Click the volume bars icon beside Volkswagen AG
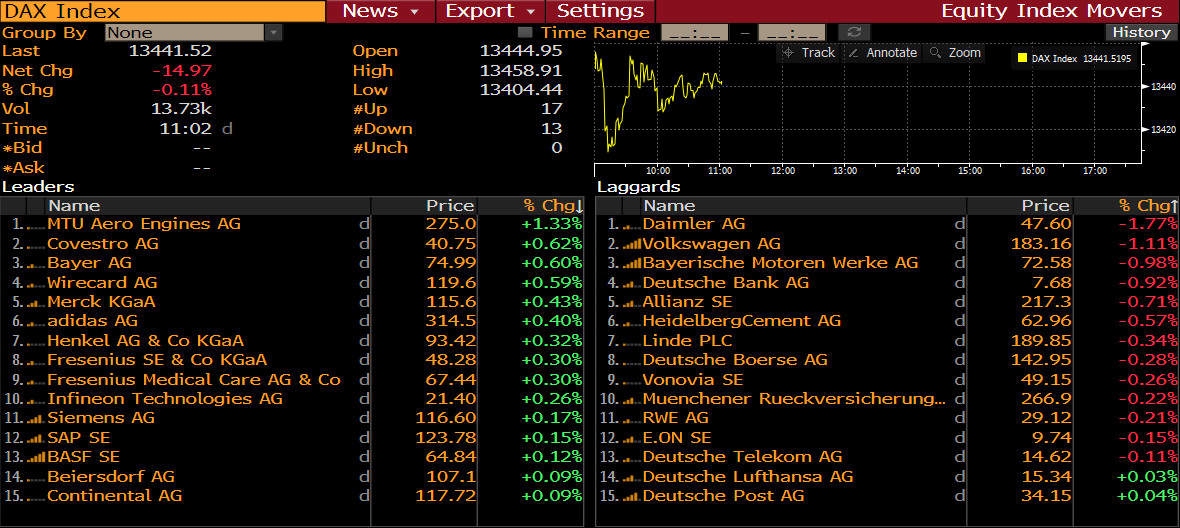The width and height of the screenshot is (1180, 528). [x=631, y=244]
